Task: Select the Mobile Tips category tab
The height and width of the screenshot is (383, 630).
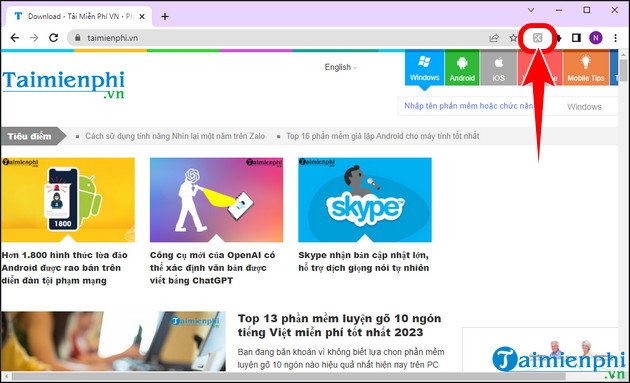Action: pyautogui.click(x=586, y=67)
